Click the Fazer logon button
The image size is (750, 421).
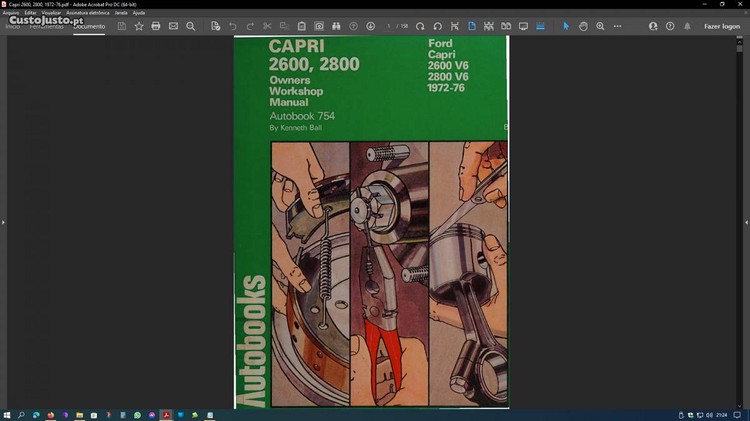722,26
